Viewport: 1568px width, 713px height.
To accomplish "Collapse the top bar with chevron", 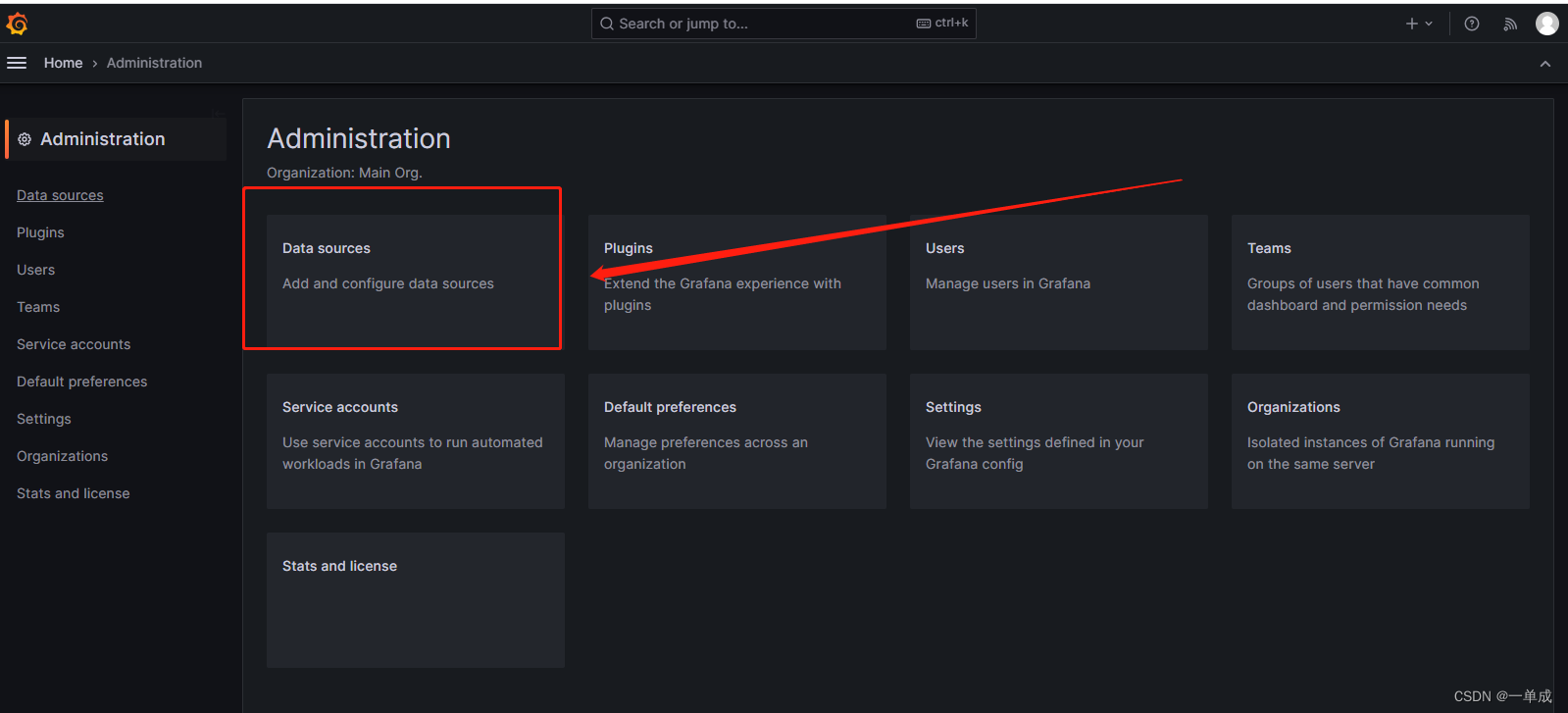I will tap(1545, 64).
